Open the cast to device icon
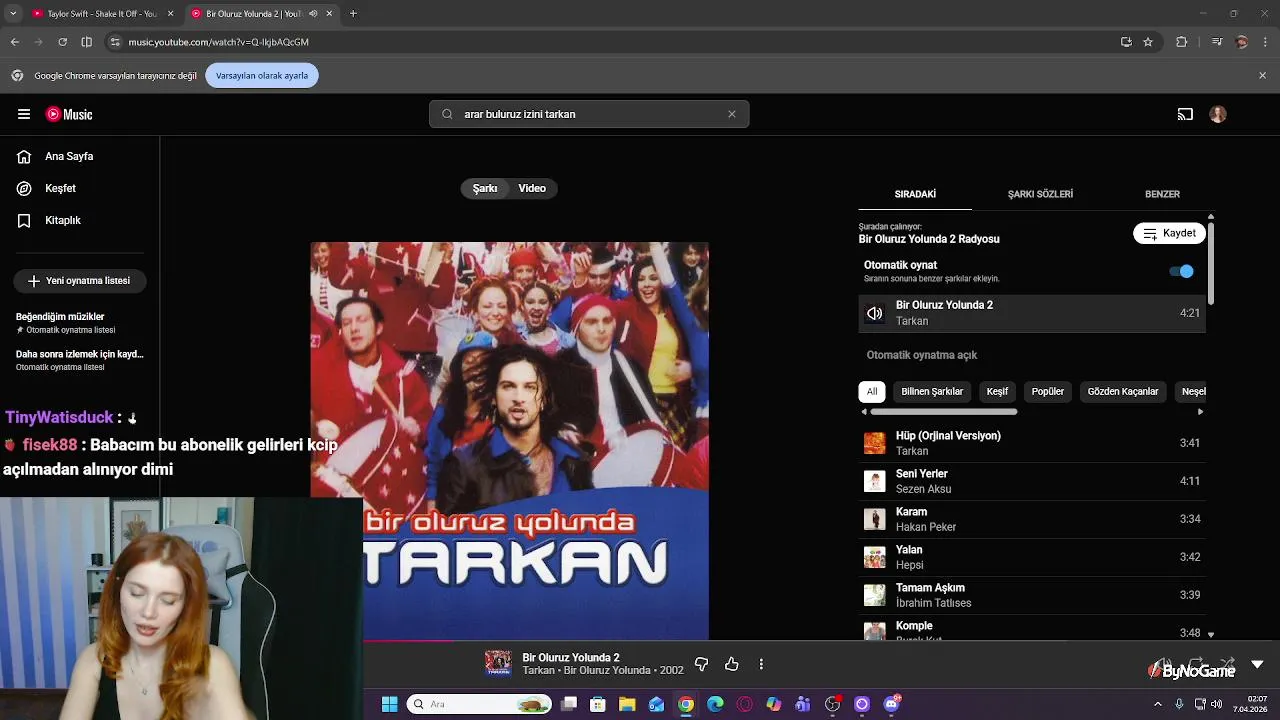The image size is (1280, 720). coord(1185,114)
